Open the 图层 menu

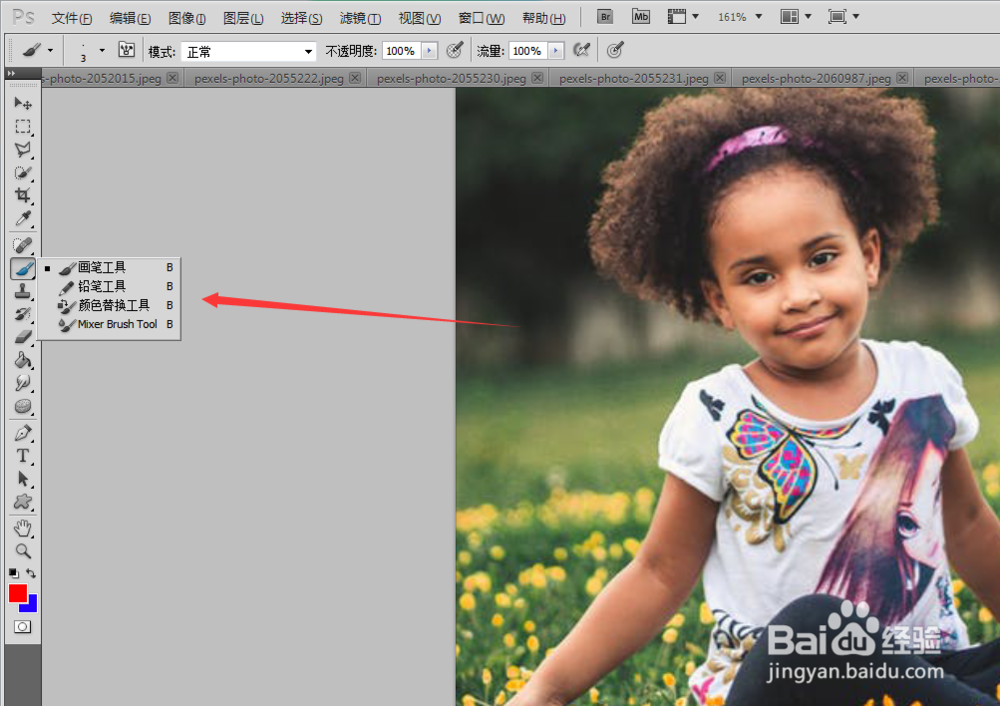pyautogui.click(x=243, y=18)
